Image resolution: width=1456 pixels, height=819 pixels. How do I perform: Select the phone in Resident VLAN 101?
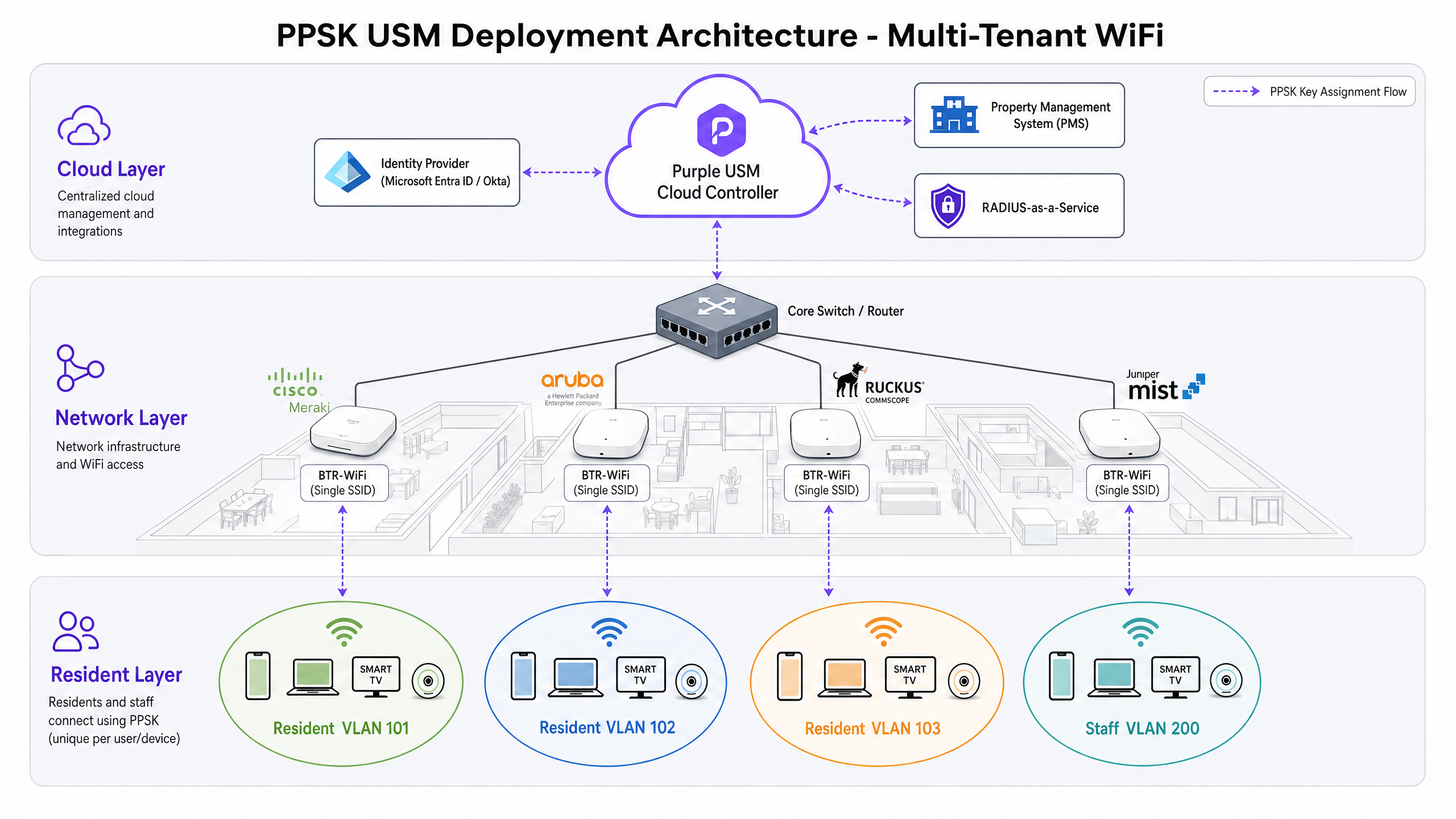(x=258, y=676)
